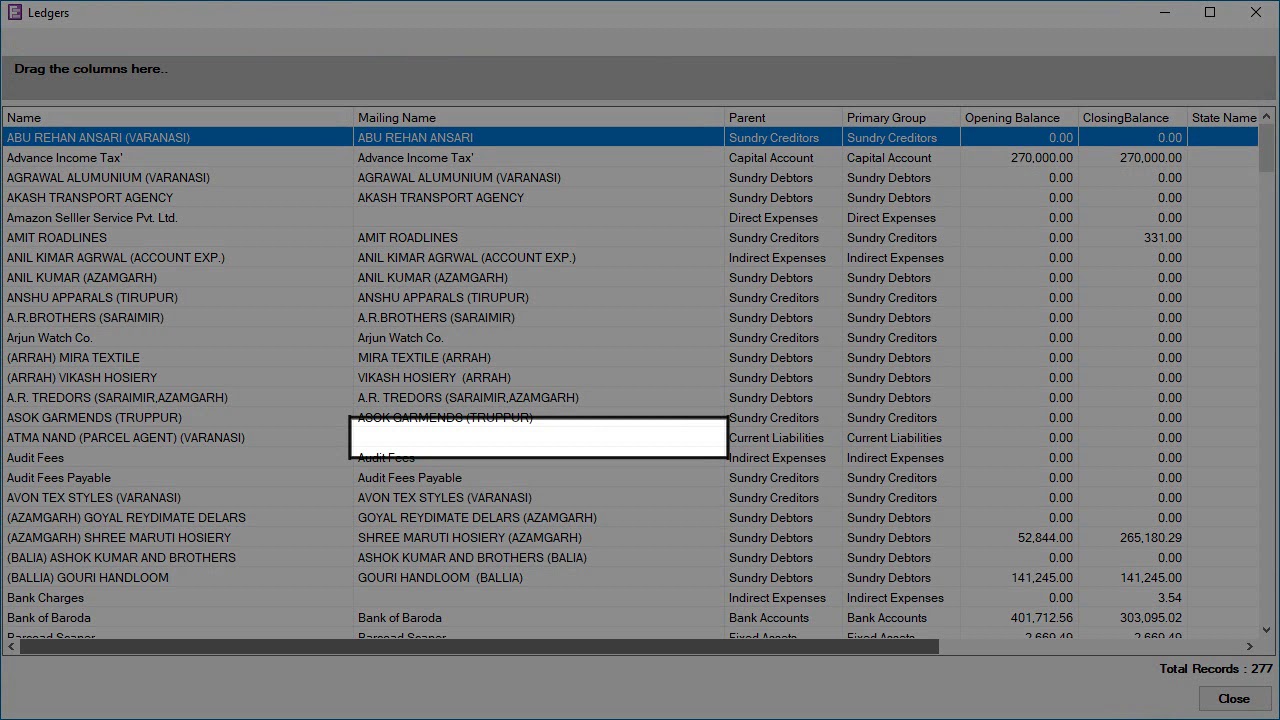Select ANSHU APPARALS (TIRUPUR) in Name column
This screenshot has height=720, width=1280.
point(179,297)
